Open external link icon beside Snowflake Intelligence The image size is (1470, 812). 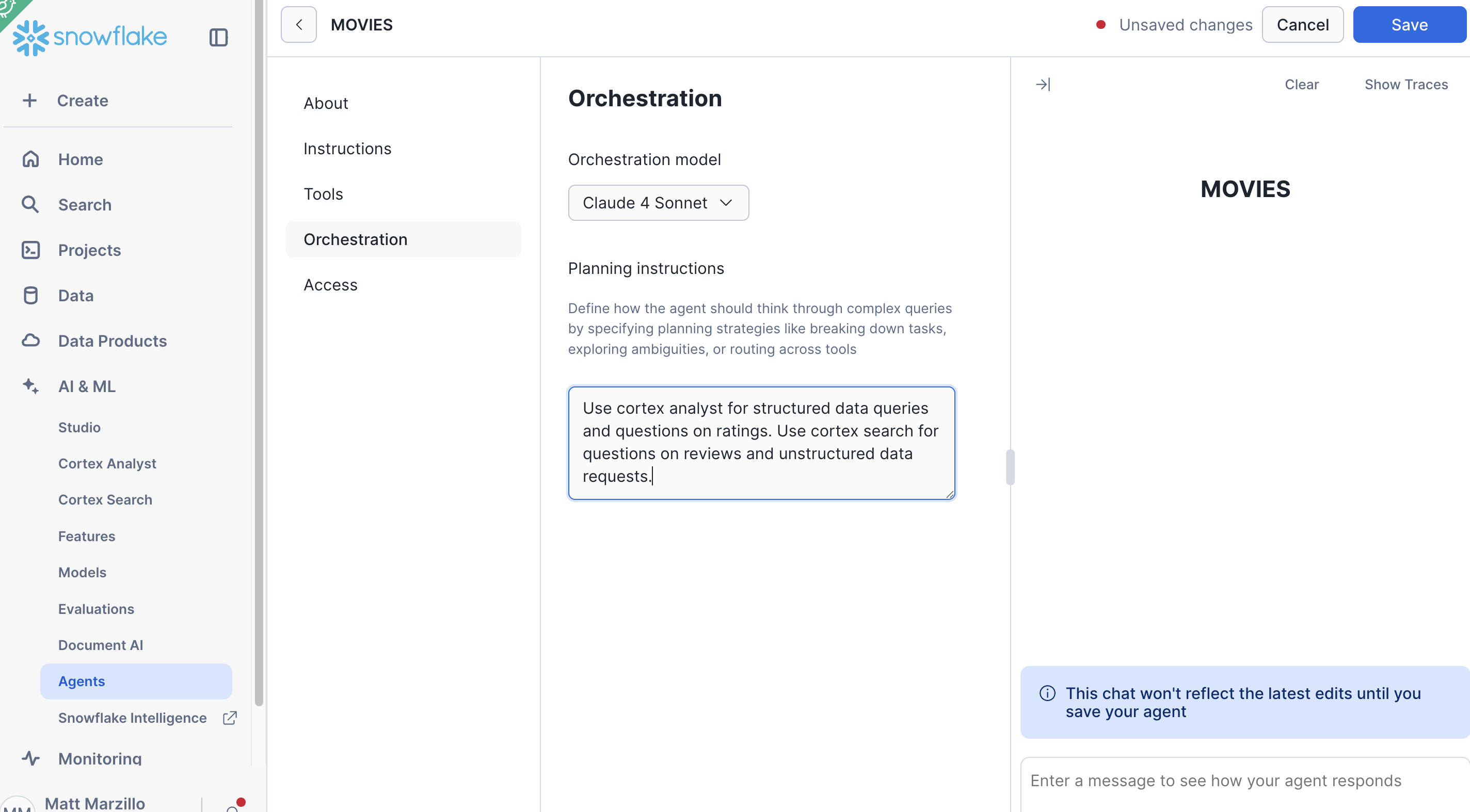tap(229, 718)
